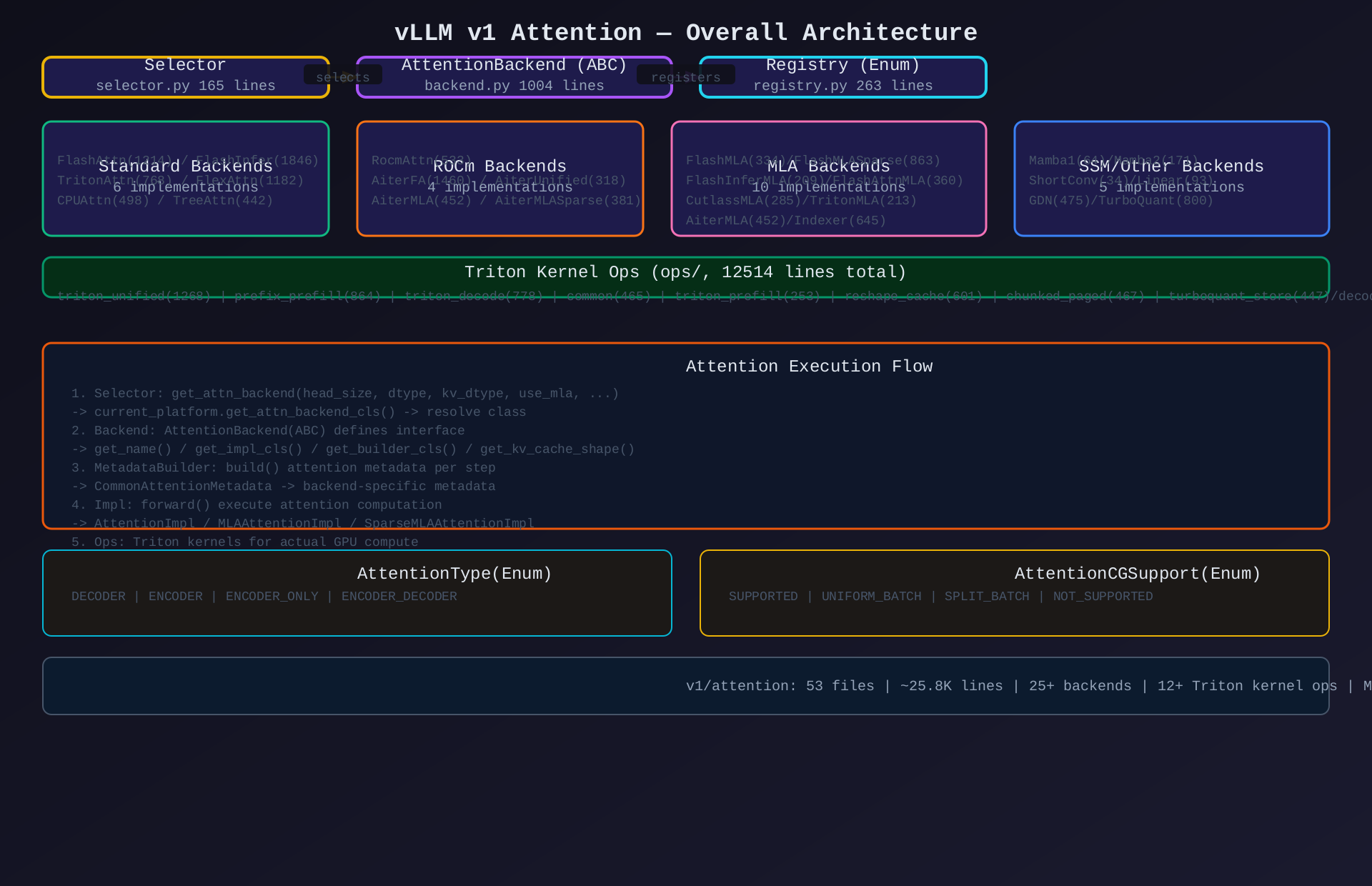This screenshot has width=1372, height=886.
Task: Click the AttentionType(Enum) box title
Action: [454, 574]
